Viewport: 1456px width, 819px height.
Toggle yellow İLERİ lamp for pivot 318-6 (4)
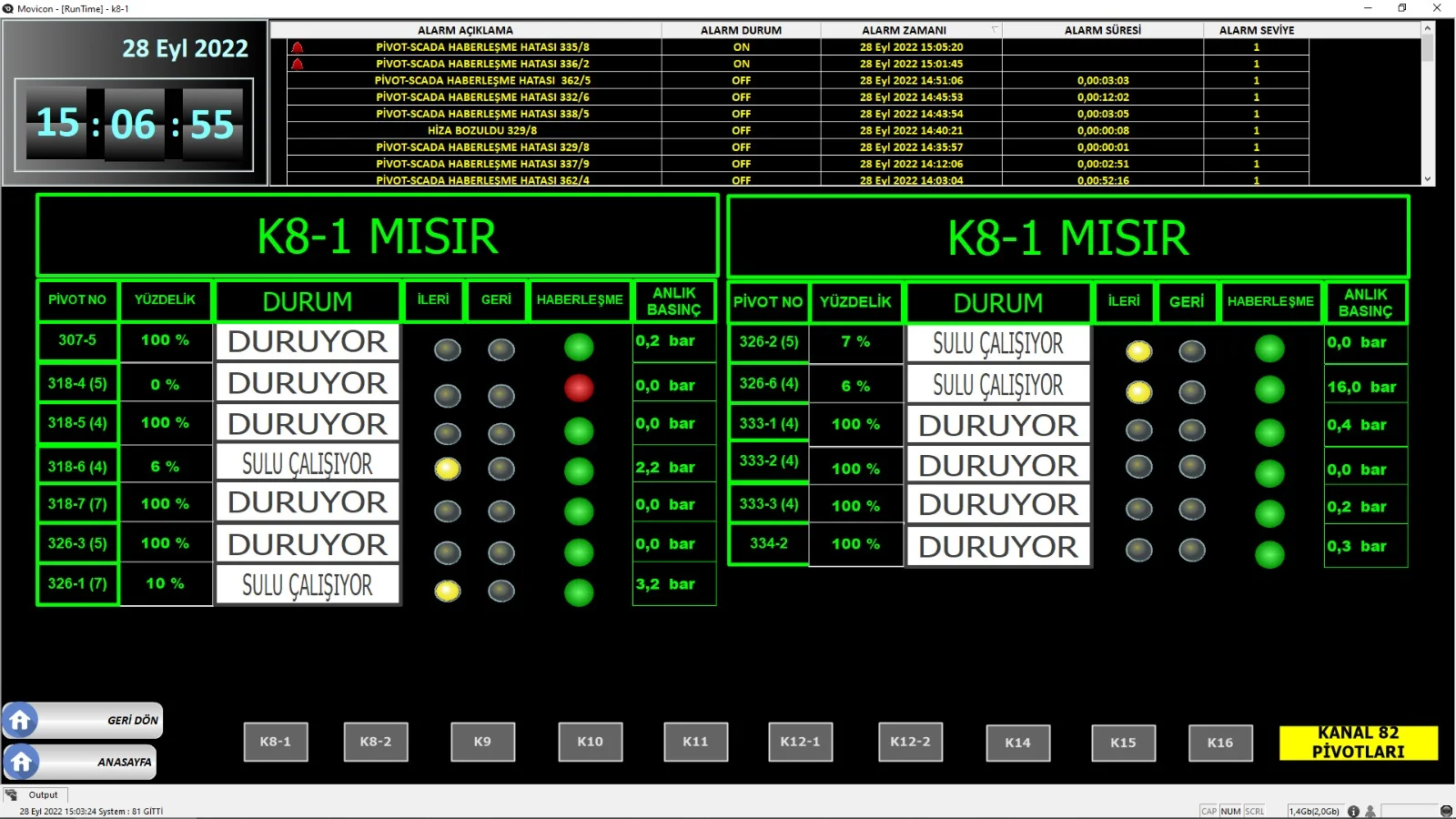447,469
